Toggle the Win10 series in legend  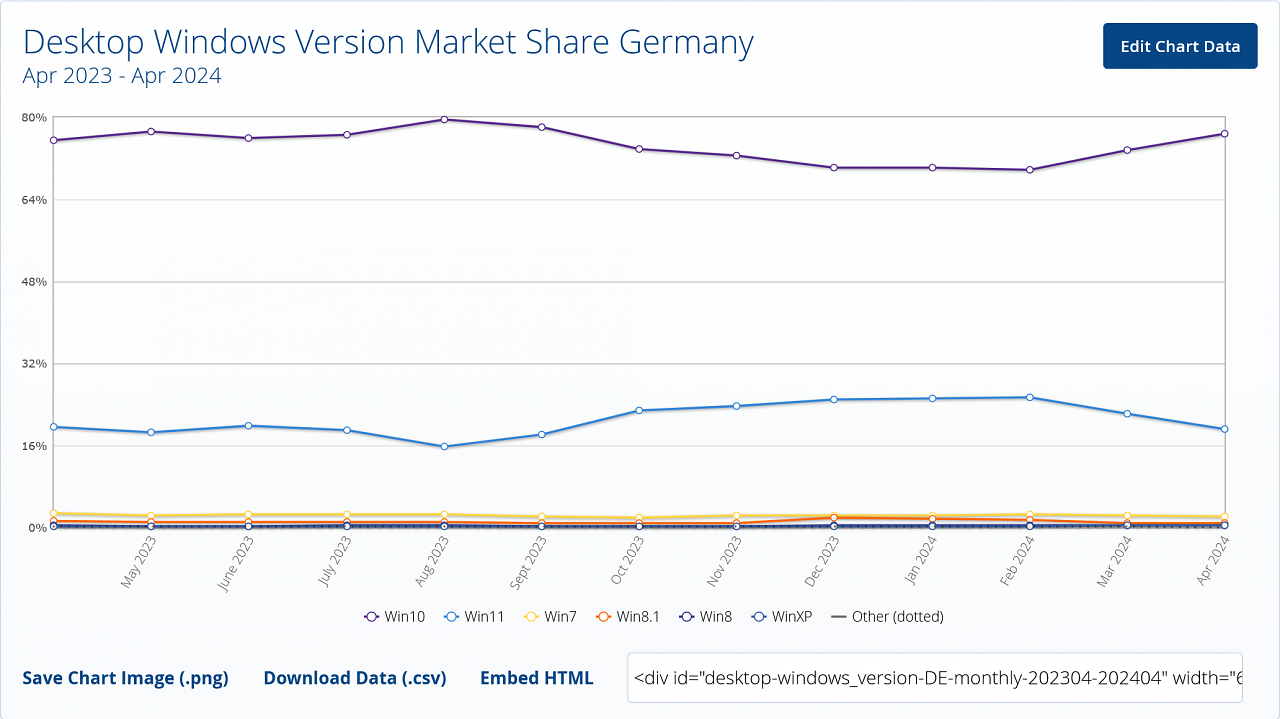[394, 617]
